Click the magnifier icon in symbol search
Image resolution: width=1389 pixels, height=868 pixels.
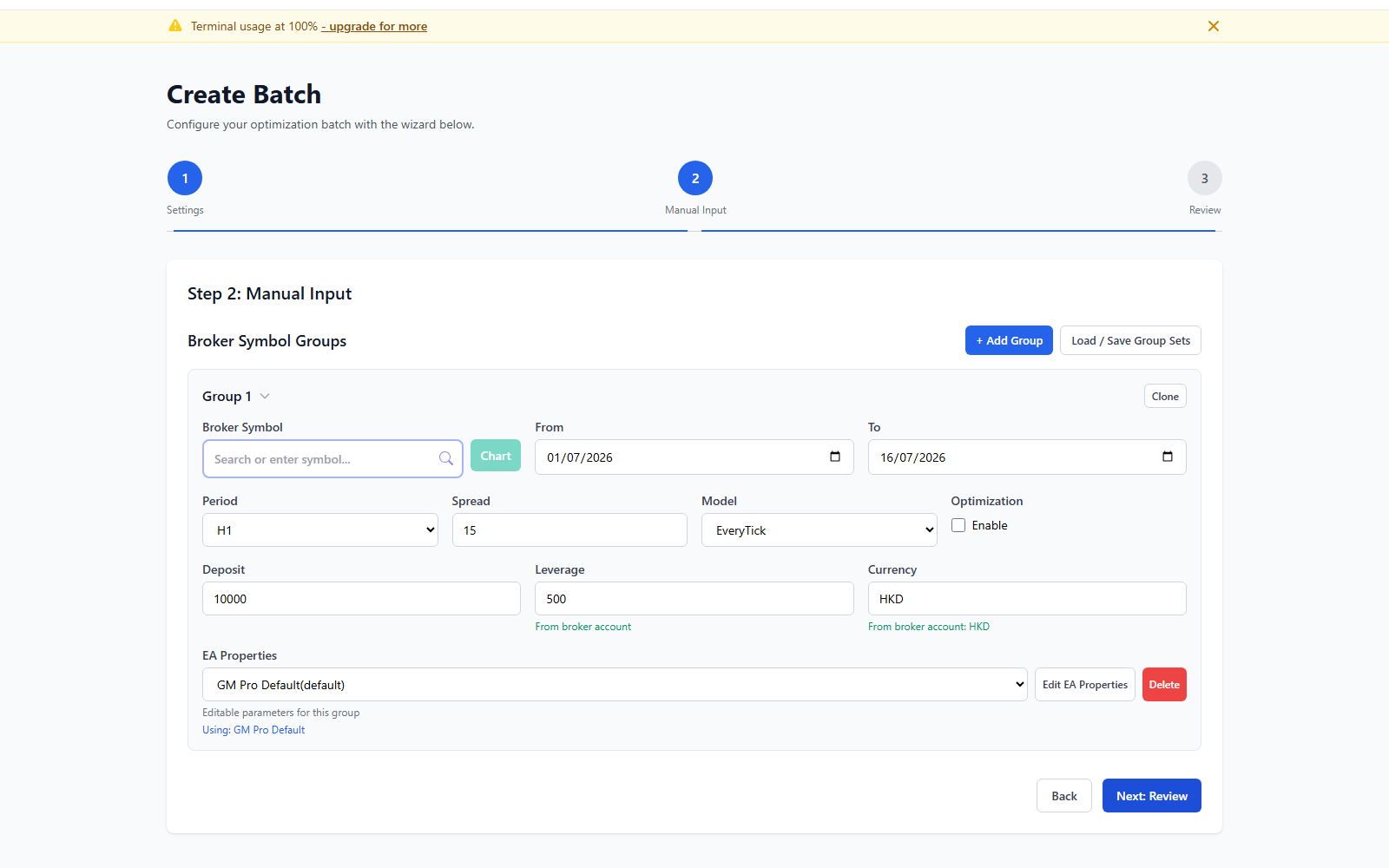click(446, 458)
